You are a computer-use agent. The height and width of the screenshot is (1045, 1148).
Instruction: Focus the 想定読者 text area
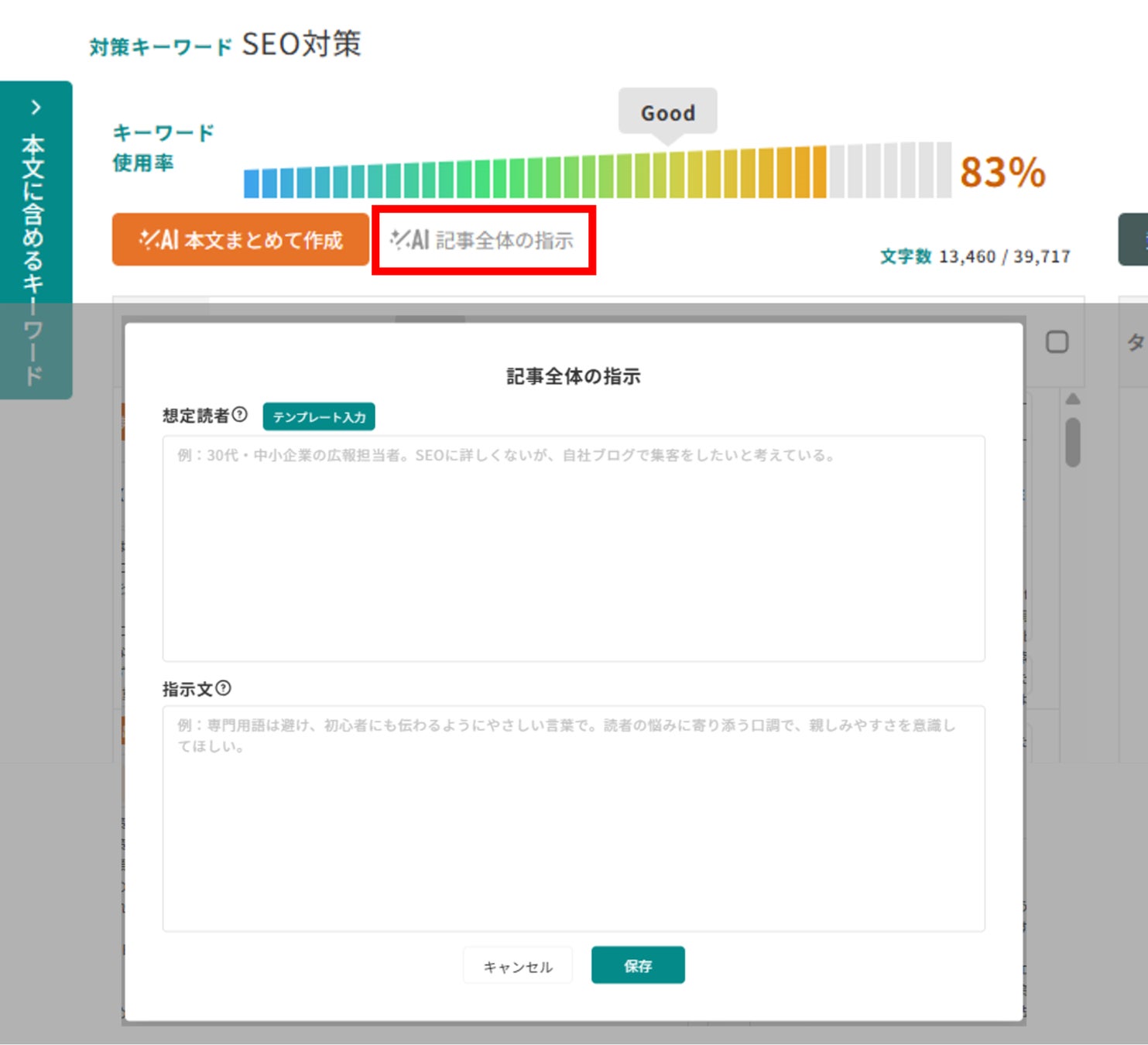tap(573, 548)
